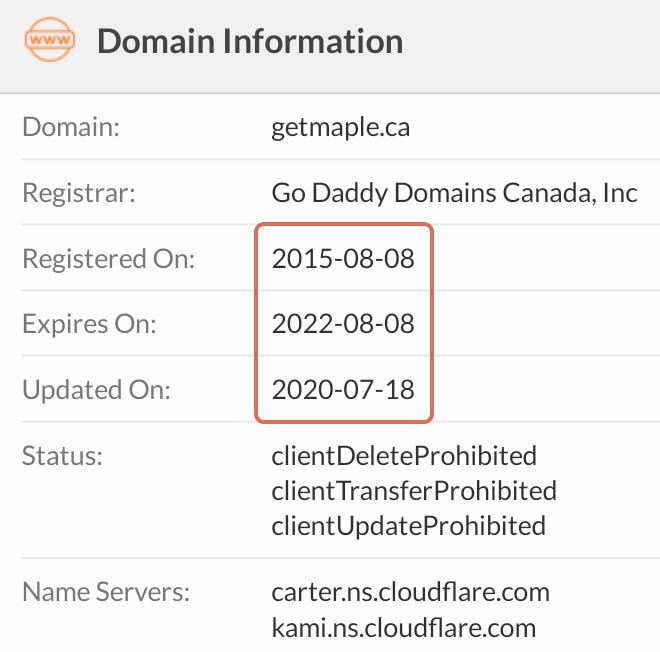This screenshot has height=652, width=660.
Task: Select the 2020-07-18 updated date
Action: 343,389
